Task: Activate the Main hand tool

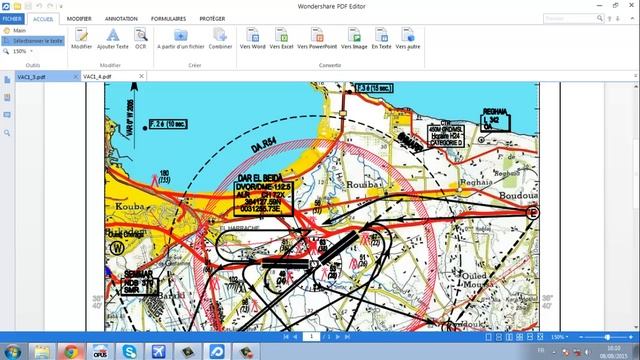Action: coord(15,31)
